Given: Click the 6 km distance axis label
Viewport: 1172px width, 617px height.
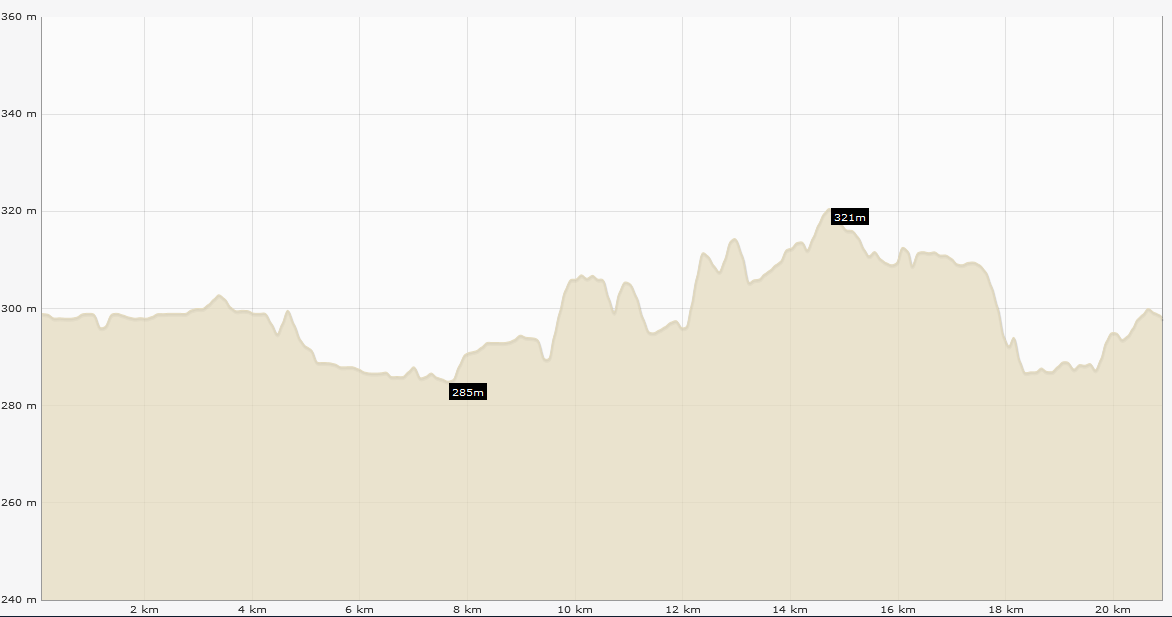Looking at the screenshot, I should pos(359,609).
